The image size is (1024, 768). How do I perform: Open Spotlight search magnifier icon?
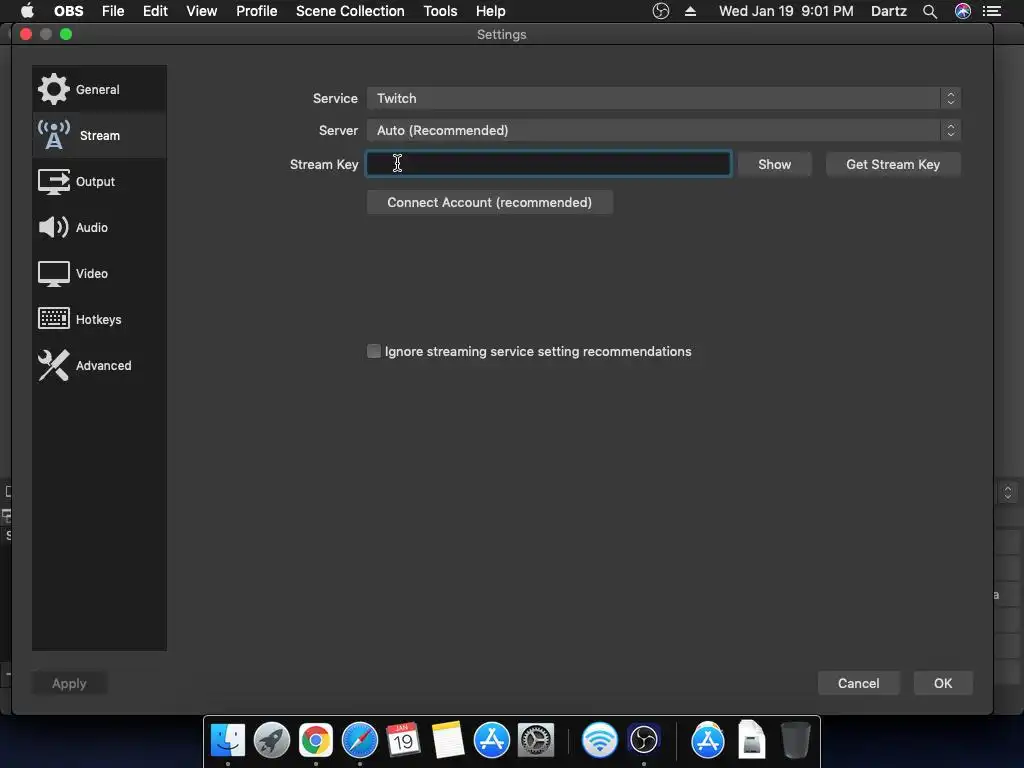click(930, 11)
